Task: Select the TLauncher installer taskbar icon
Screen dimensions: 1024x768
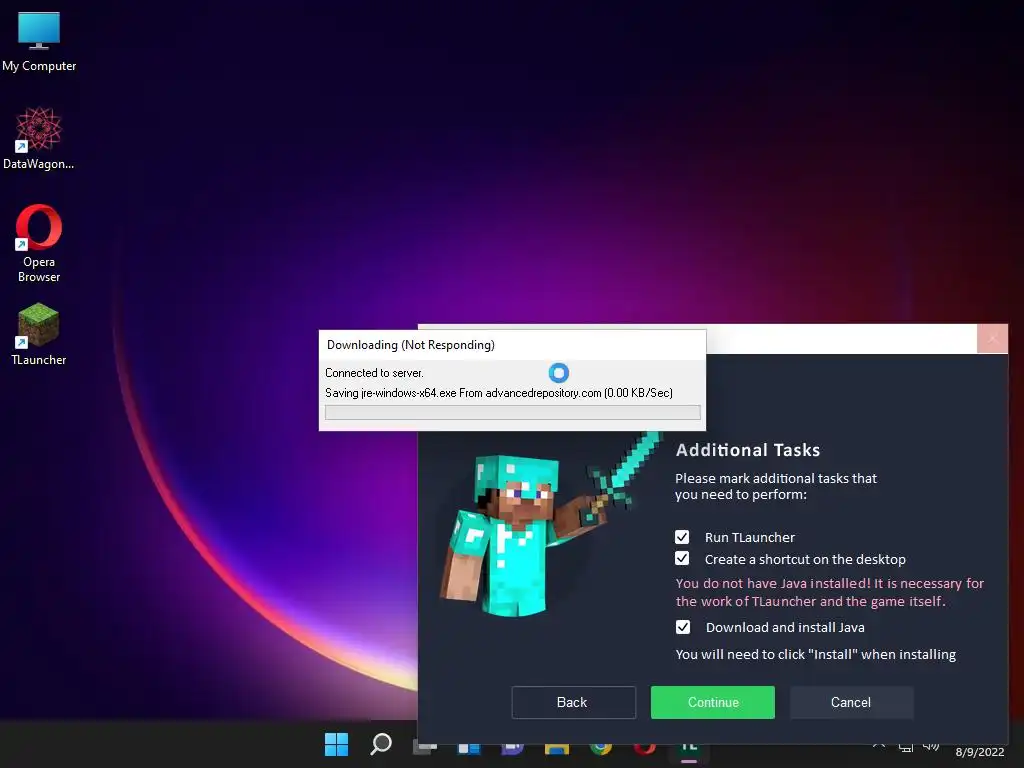Action: (688, 749)
